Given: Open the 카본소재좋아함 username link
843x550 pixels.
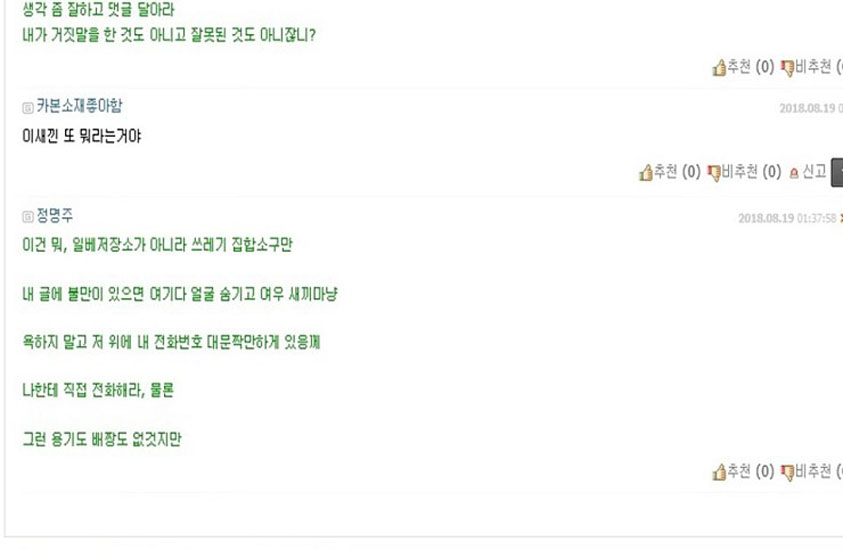Looking at the screenshot, I should tap(80, 106).
